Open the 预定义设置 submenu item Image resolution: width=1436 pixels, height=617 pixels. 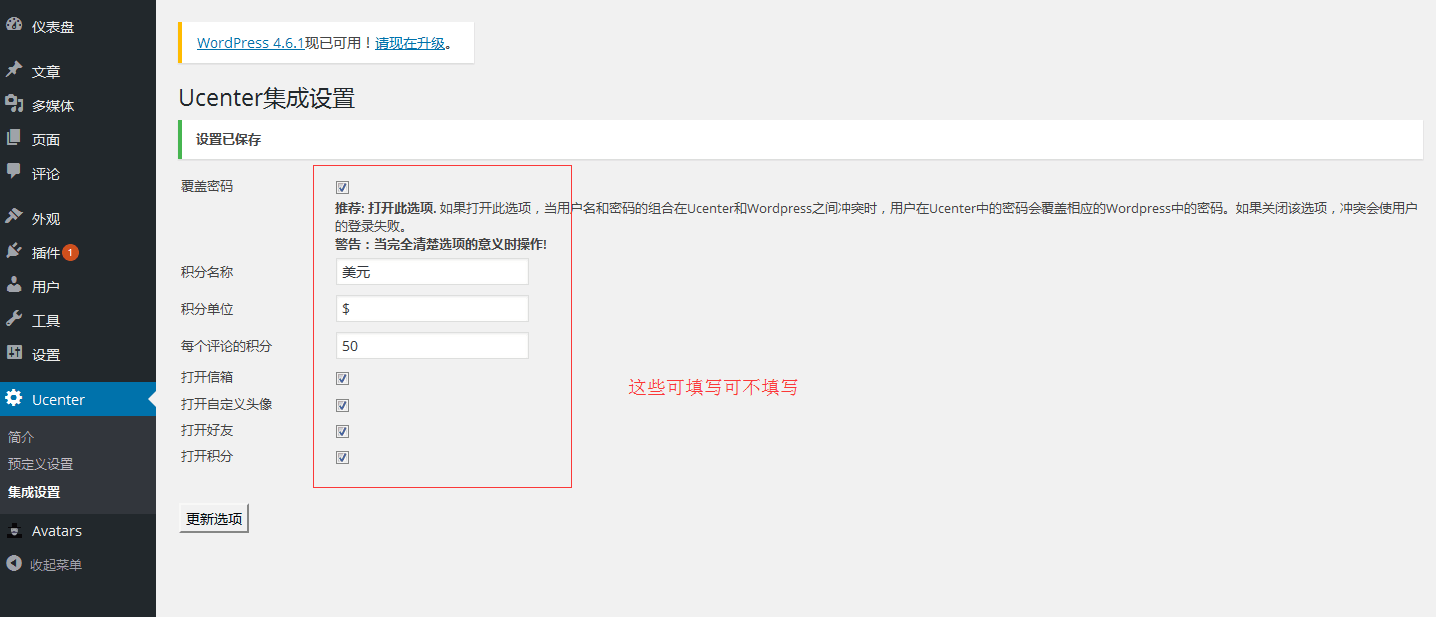40,464
